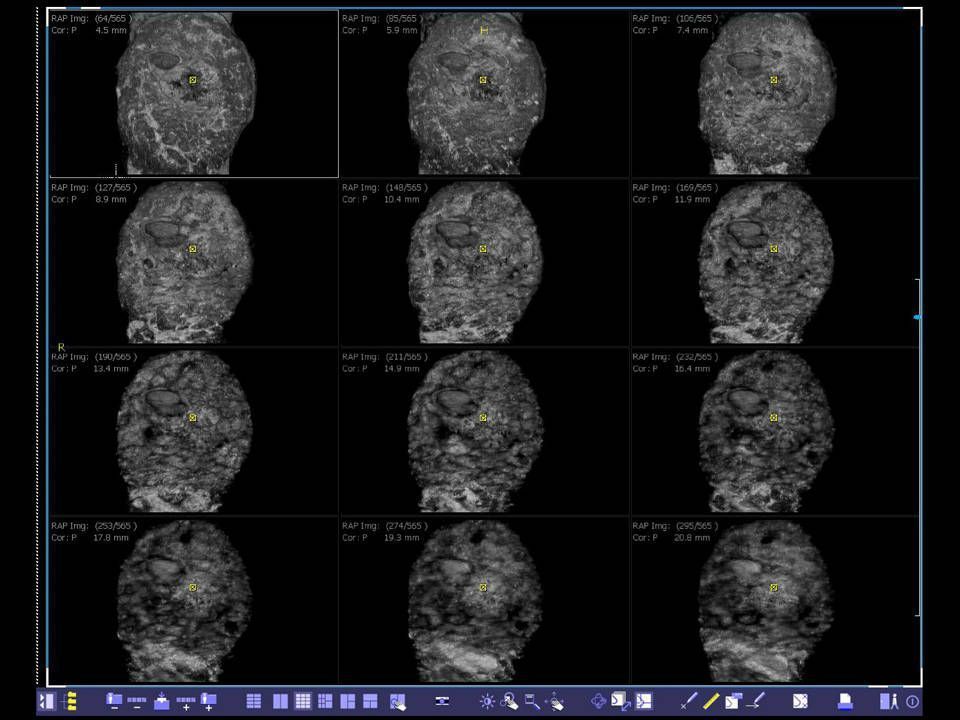The width and height of the screenshot is (960, 720).
Task: Choose the horizontal rows layout icon
Action: click(254, 701)
